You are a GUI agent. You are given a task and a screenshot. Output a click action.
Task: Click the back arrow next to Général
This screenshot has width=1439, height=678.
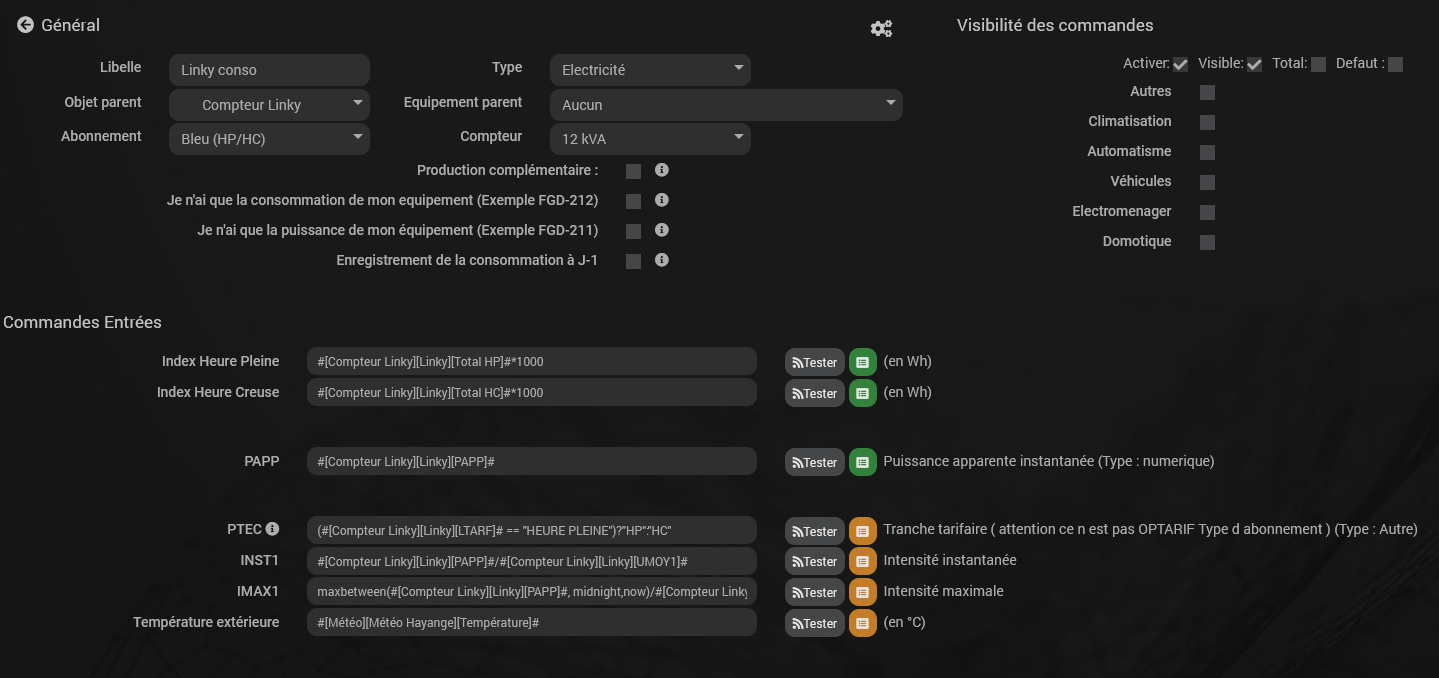(x=25, y=25)
